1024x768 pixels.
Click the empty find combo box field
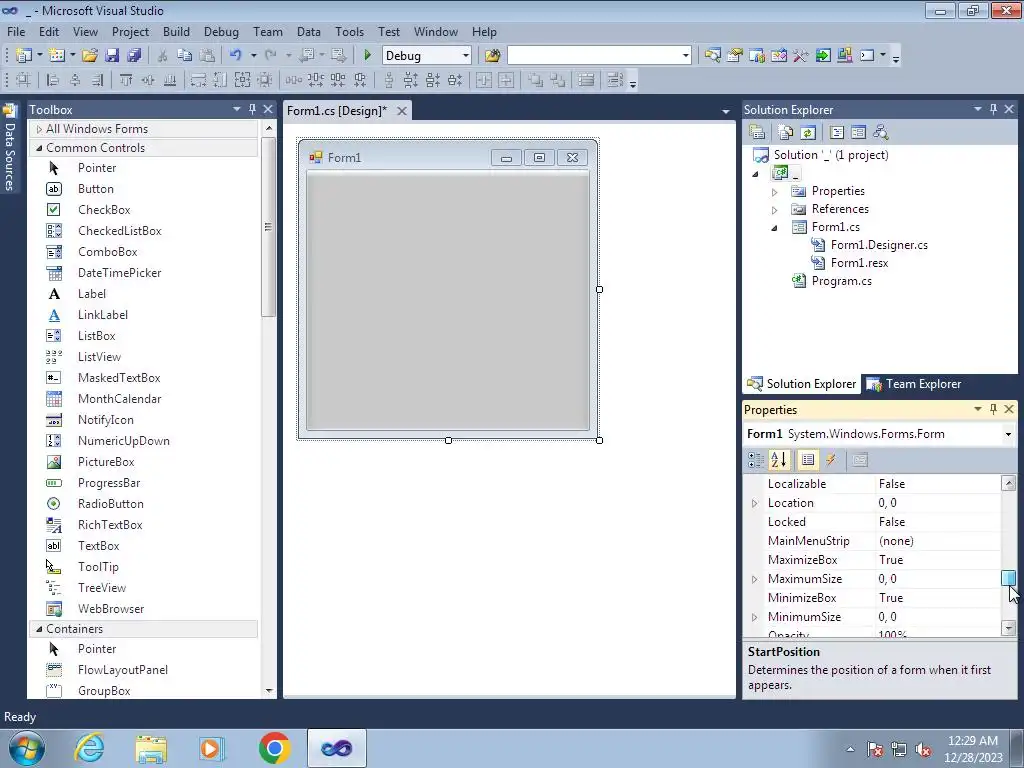pos(594,56)
